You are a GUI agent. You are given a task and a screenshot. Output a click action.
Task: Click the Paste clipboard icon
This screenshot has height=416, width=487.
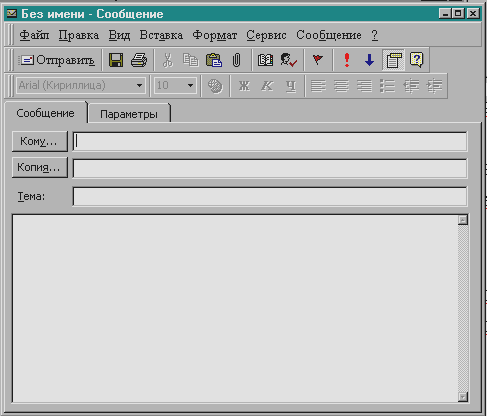pyautogui.click(x=214, y=60)
